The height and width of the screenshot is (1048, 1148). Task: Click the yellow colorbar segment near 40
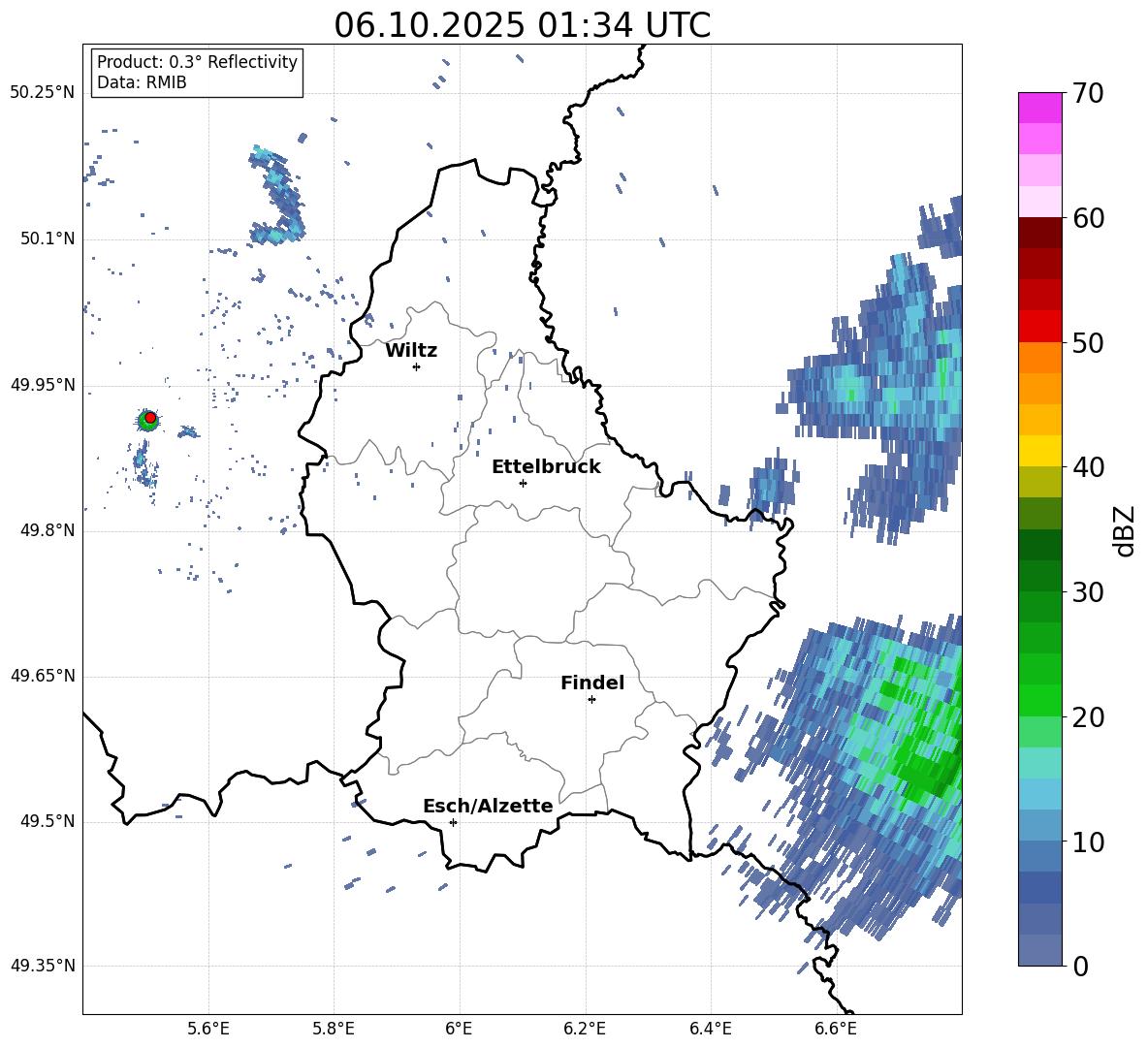click(1039, 451)
